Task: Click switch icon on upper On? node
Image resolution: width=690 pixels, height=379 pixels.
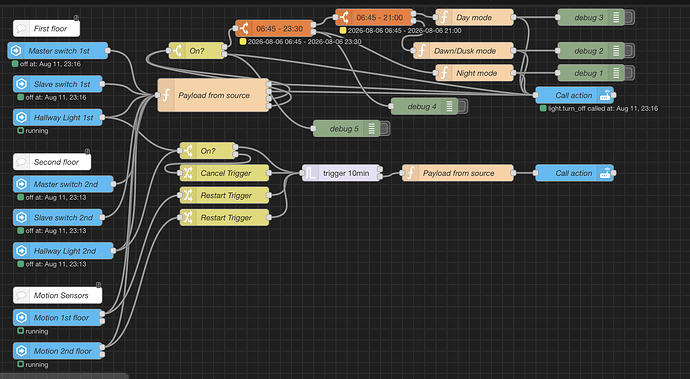Action: click(x=177, y=51)
